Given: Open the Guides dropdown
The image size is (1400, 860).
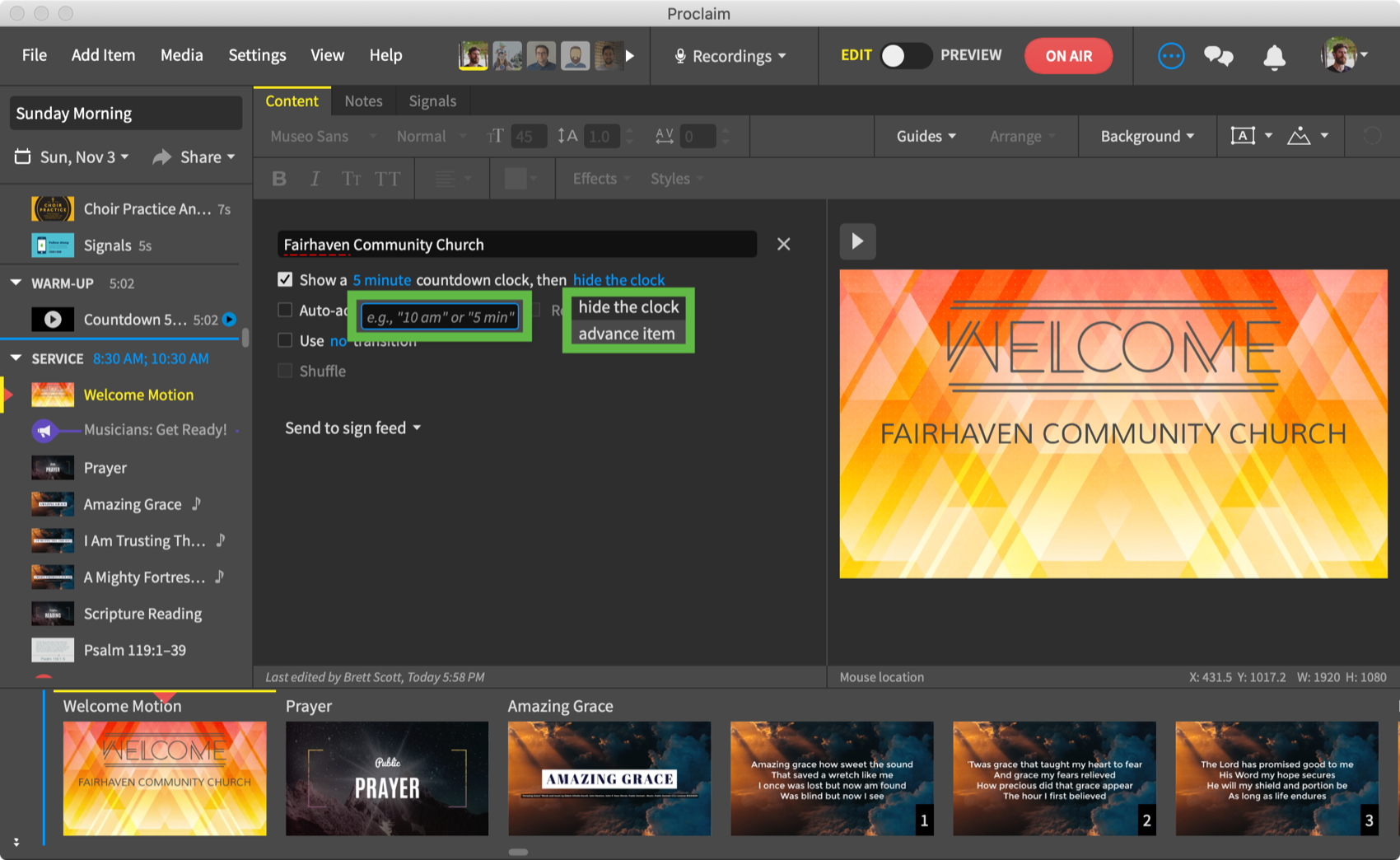Looking at the screenshot, I should coord(926,136).
